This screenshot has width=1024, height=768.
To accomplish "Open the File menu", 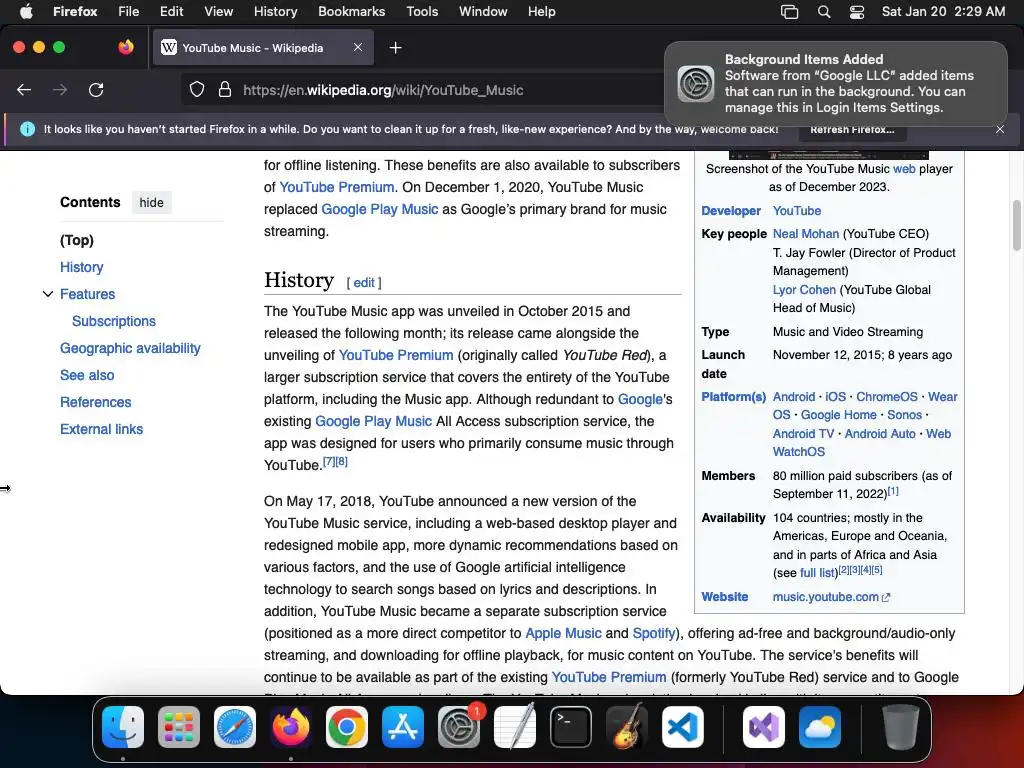I will [129, 11].
